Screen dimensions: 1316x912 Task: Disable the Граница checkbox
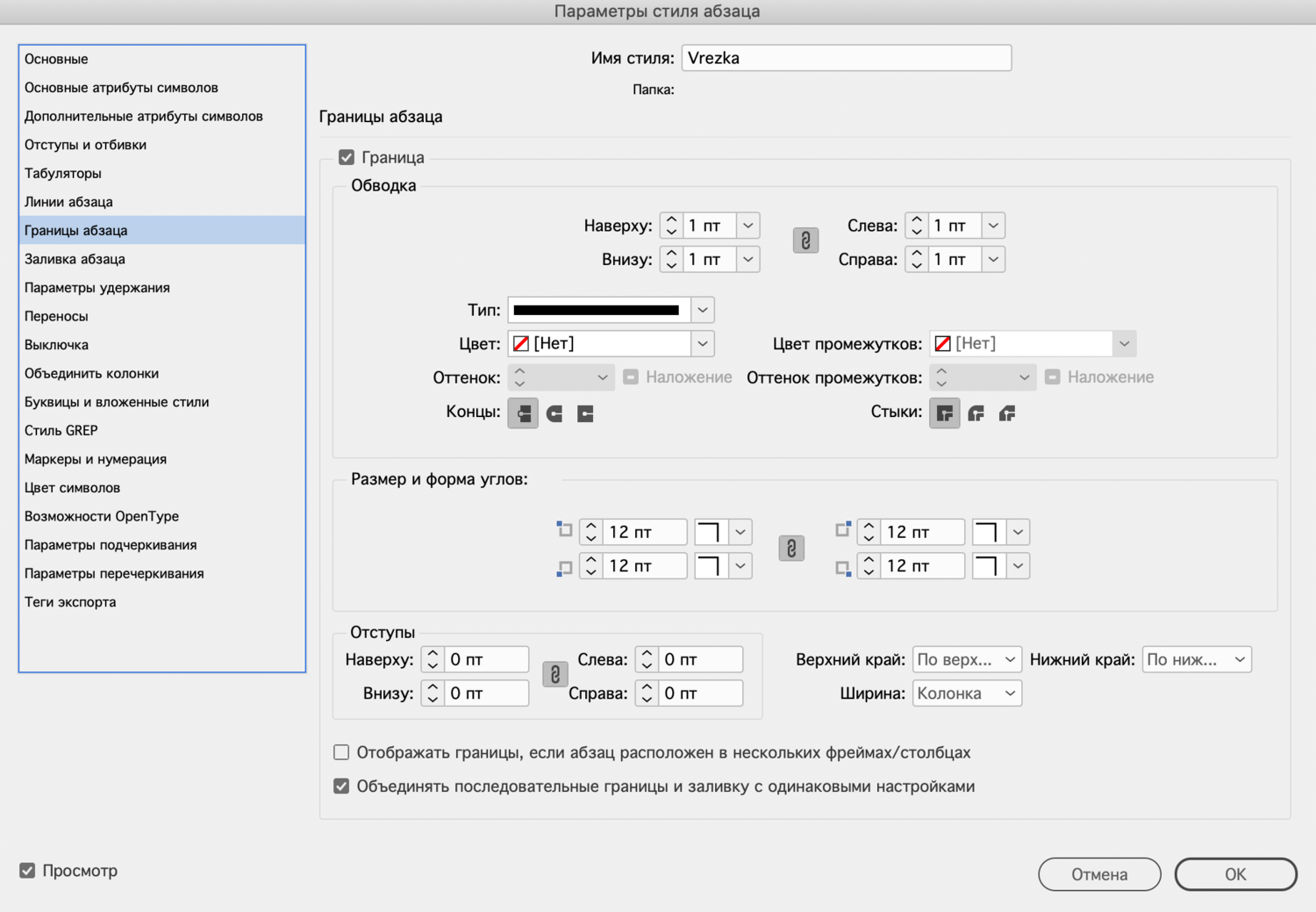(x=347, y=157)
